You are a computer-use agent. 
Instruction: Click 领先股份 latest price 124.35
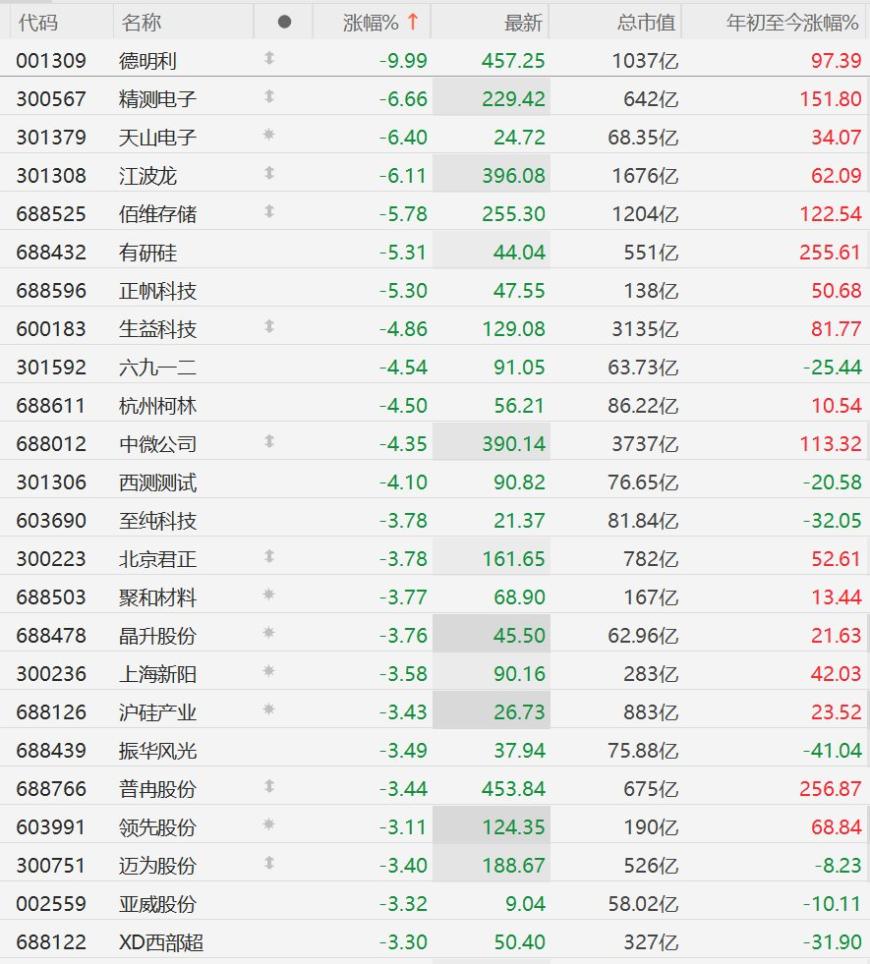(x=513, y=827)
